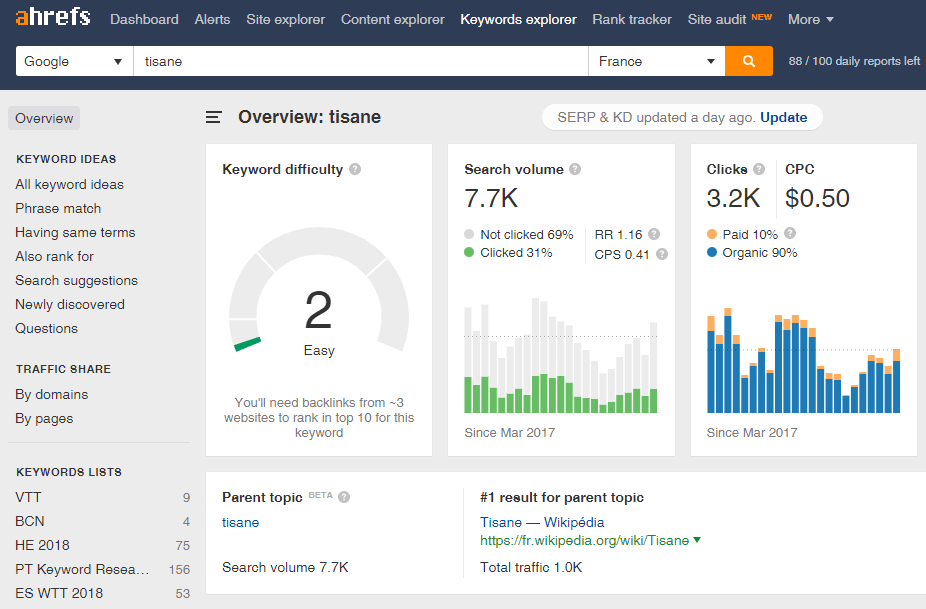Go to Site explorer

(286, 19)
